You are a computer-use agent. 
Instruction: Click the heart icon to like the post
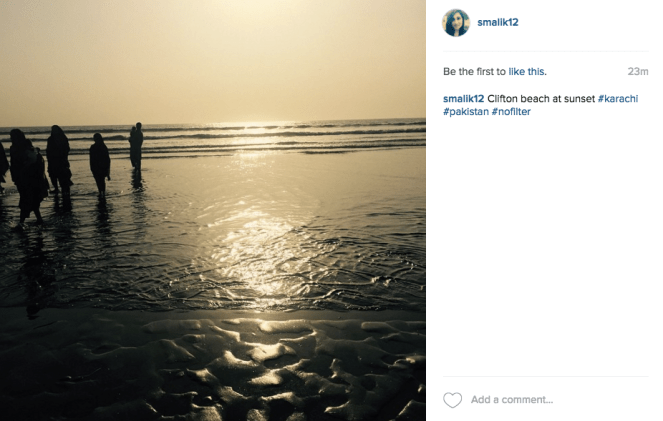[453, 400]
